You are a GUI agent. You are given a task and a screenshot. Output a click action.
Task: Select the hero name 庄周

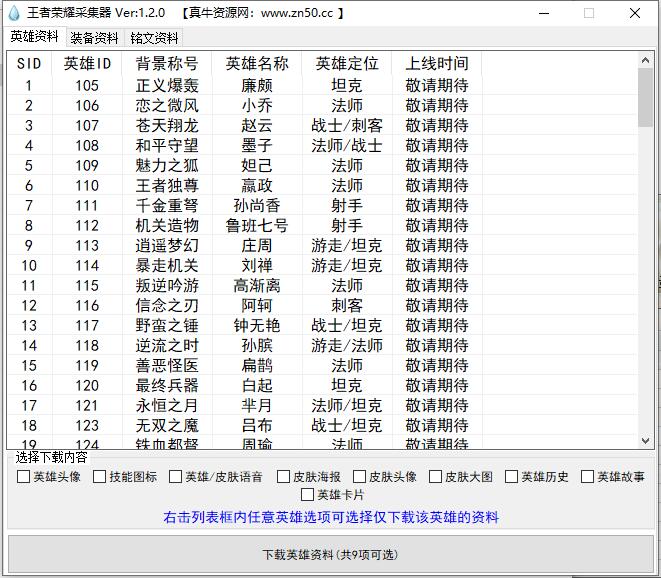tap(257, 246)
